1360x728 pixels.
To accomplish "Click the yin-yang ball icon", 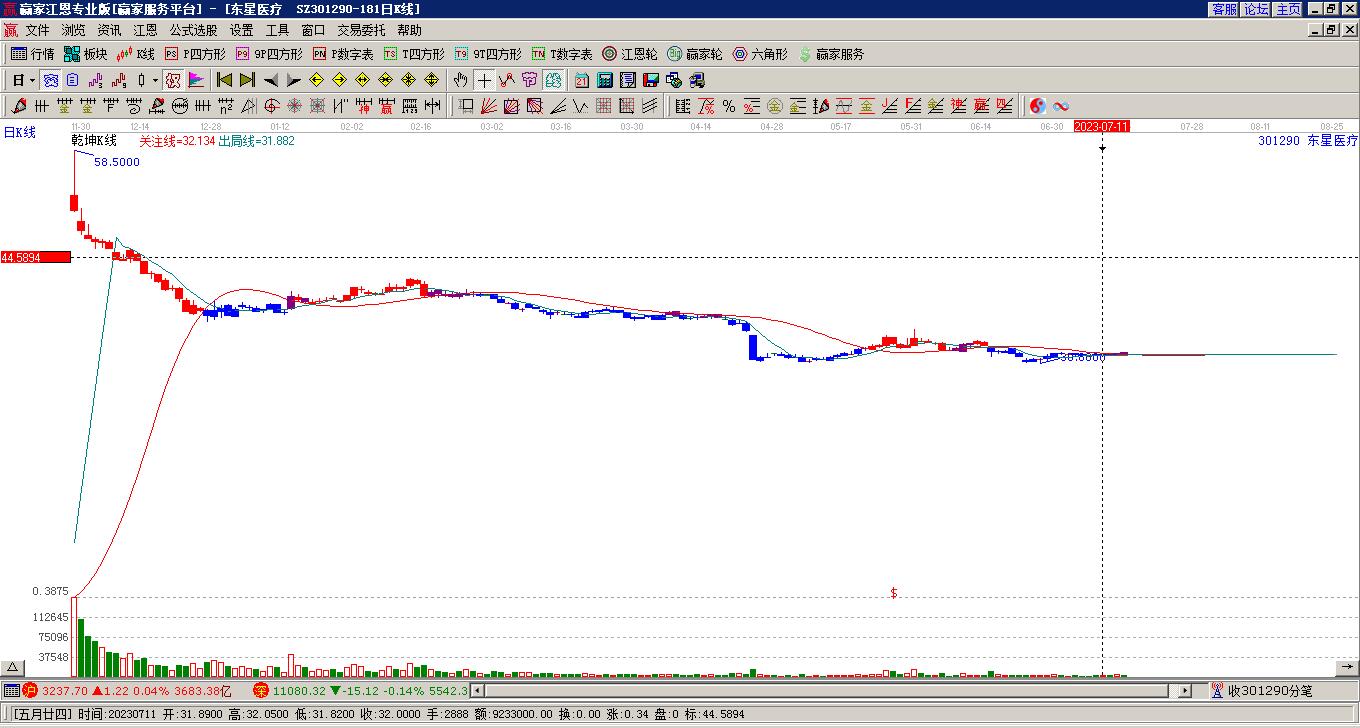I will (1037, 106).
